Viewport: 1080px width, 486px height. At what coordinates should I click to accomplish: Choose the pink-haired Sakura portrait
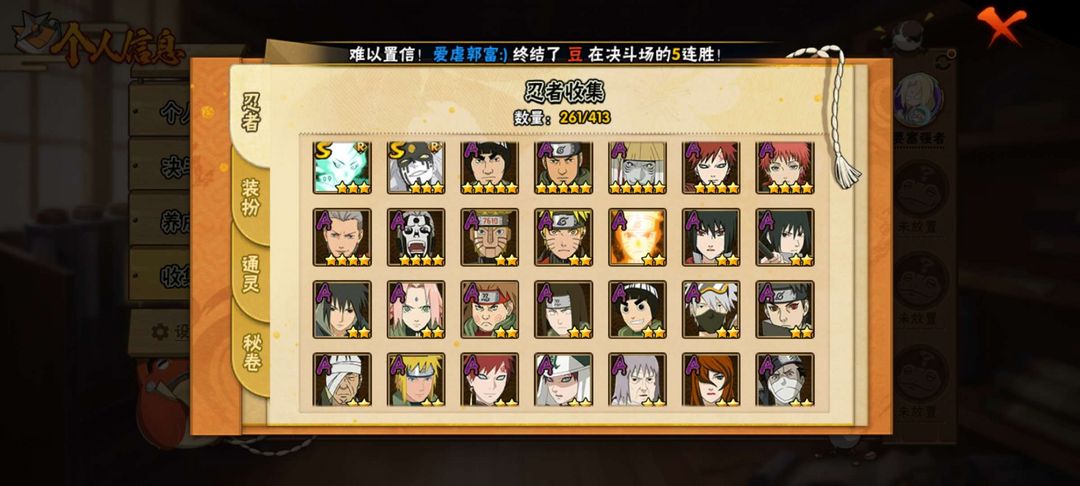[416, 309]
